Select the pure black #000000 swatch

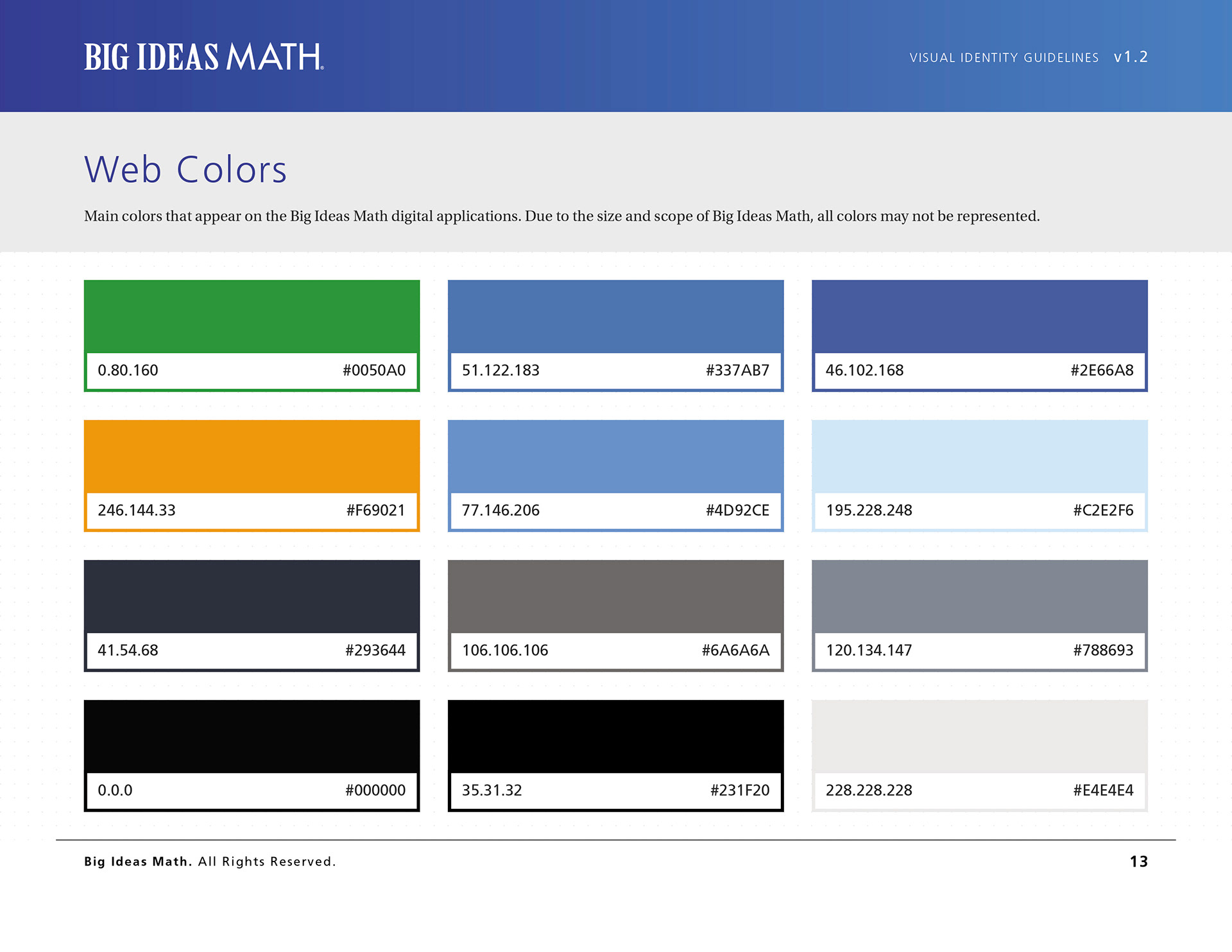252,736
